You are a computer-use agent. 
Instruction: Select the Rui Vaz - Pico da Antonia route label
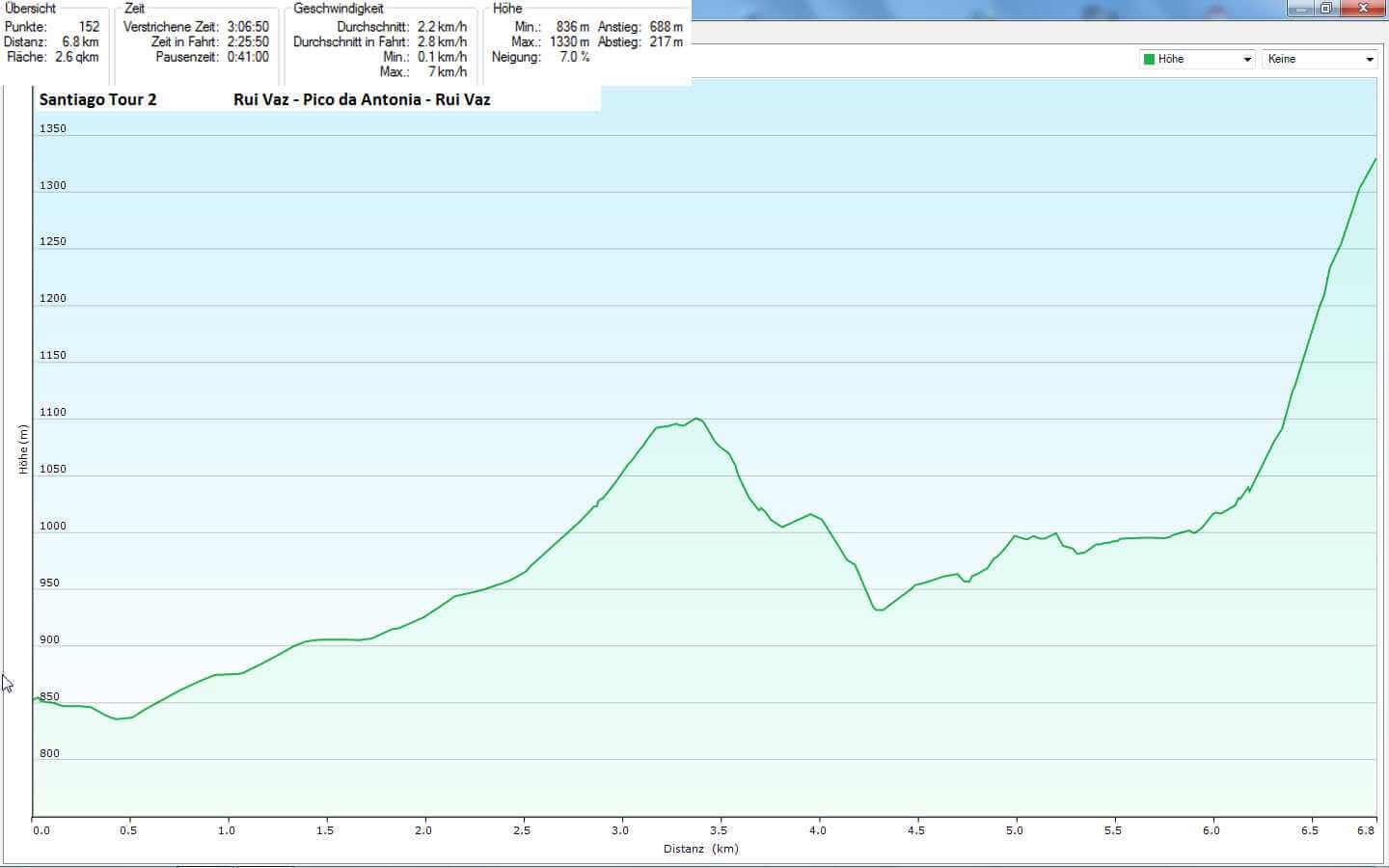(362, 99)
